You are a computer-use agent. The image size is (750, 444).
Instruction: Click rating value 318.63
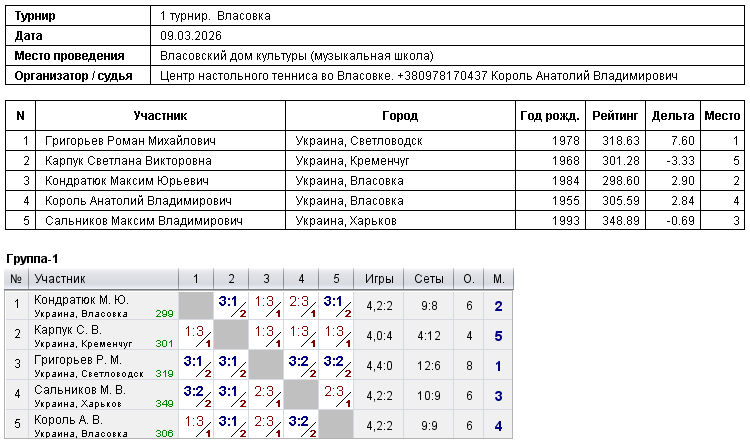coord(621,141)
